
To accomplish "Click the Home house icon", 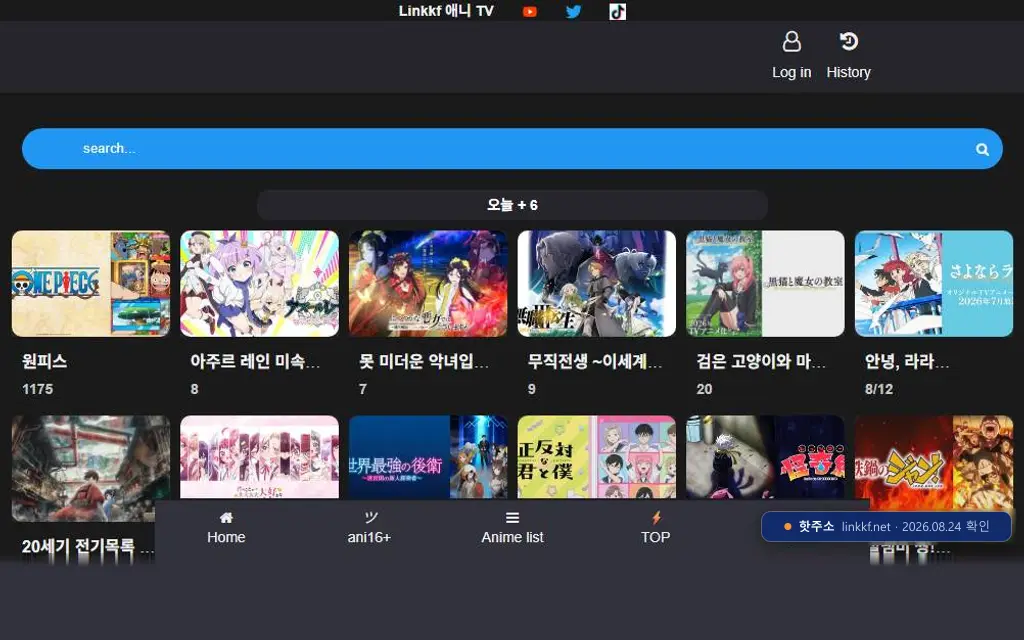I will (226, 518).
